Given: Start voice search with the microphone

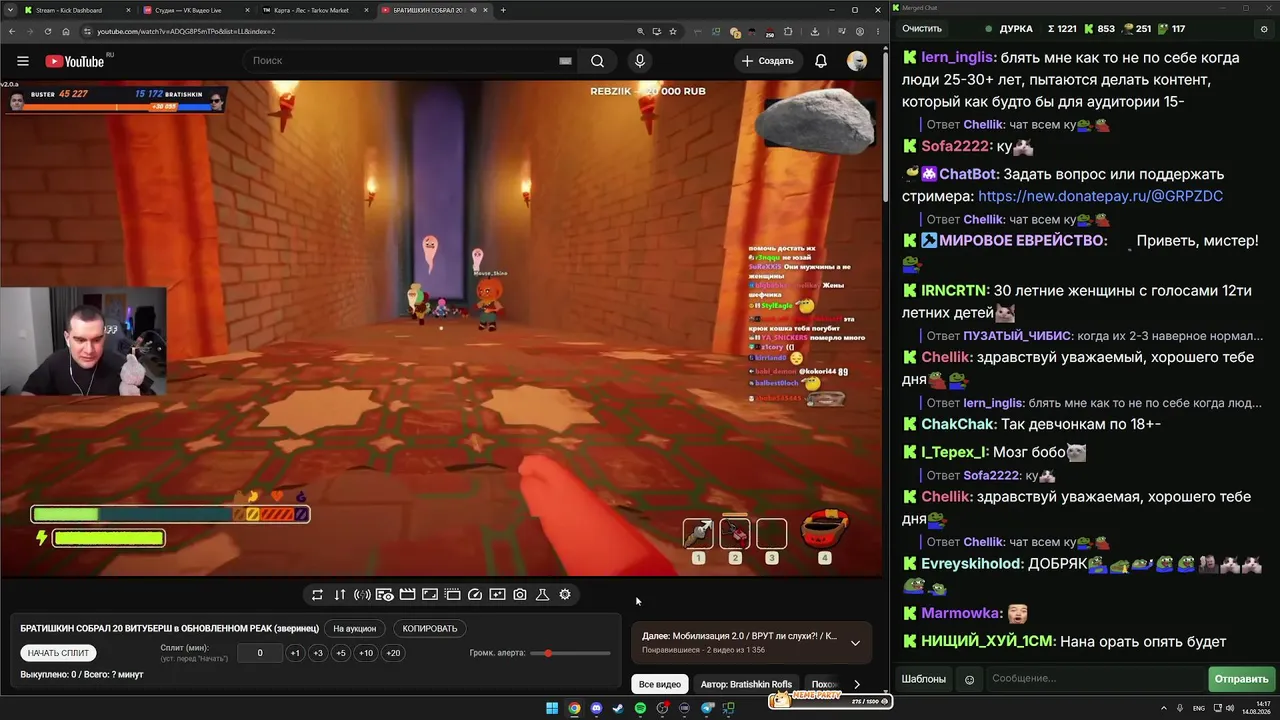Looking at the screenshot, I should coord(640,61).
